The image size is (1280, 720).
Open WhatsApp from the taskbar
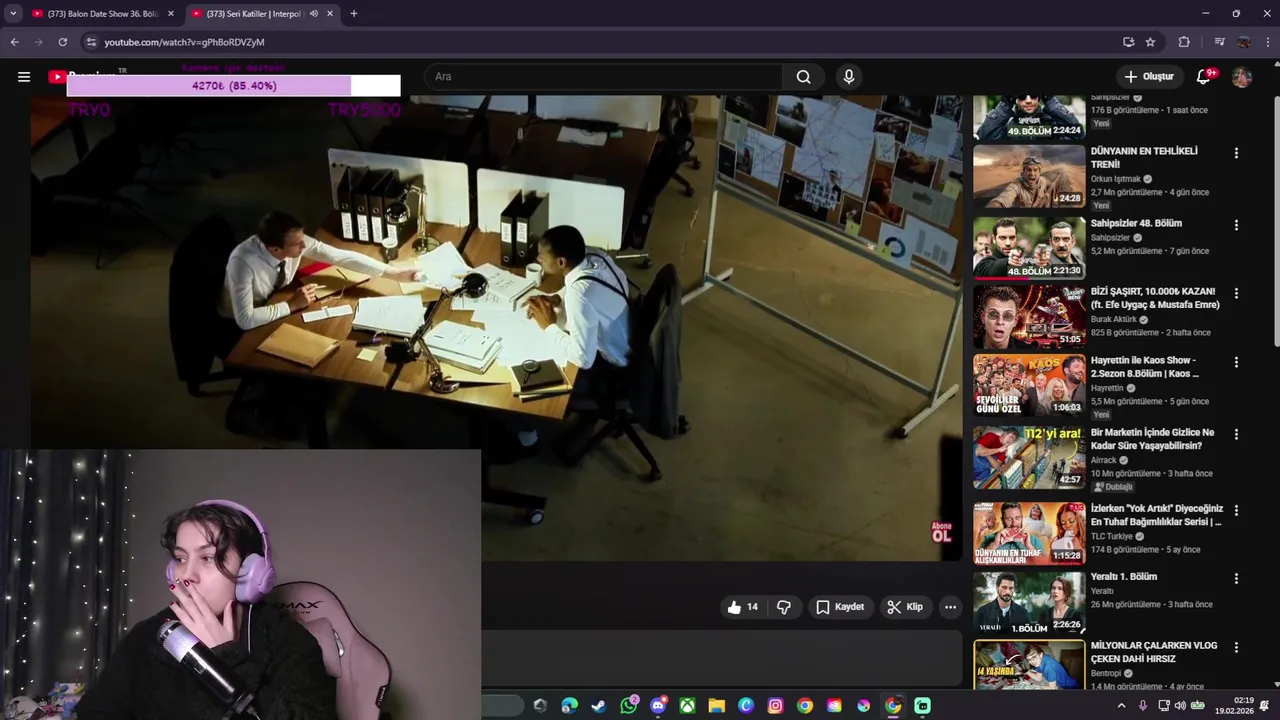628,706
